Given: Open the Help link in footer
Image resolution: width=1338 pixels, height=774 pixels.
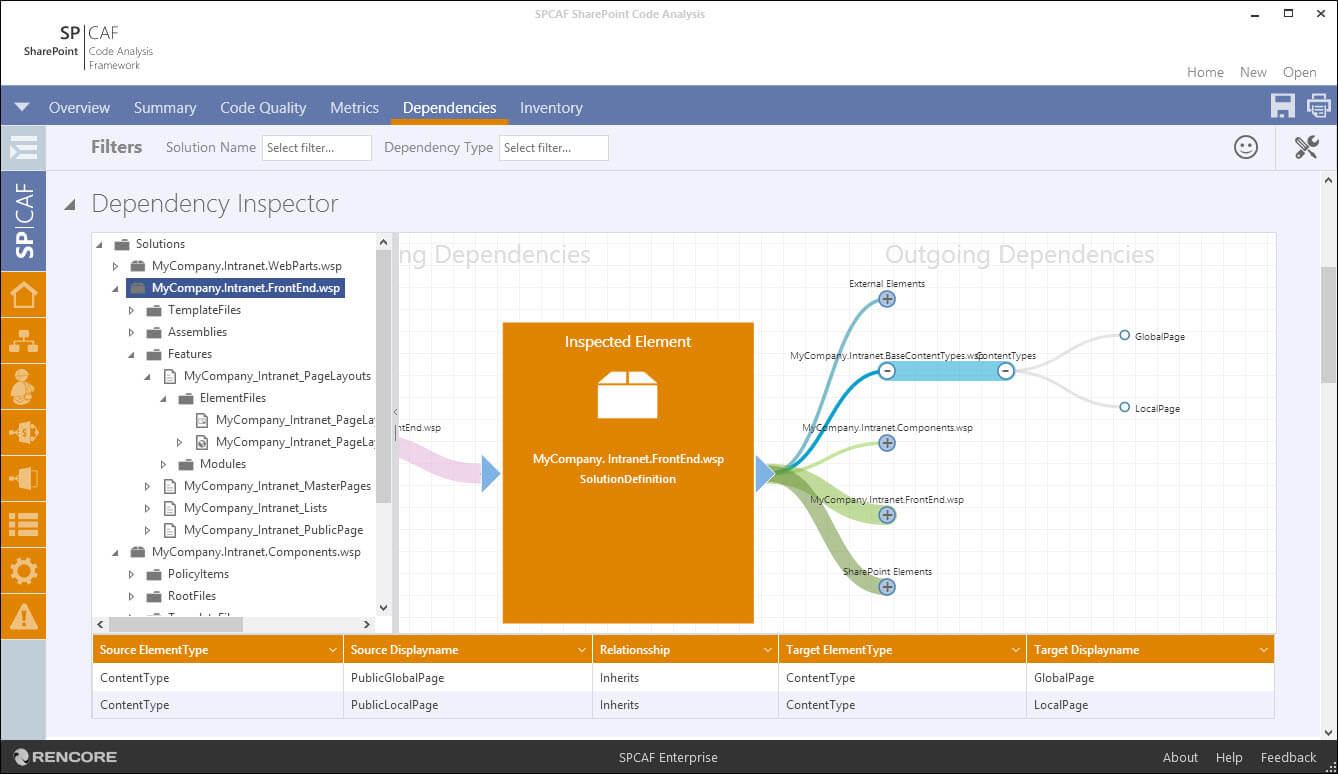Looking at the screenshot, I should 1229,757.
